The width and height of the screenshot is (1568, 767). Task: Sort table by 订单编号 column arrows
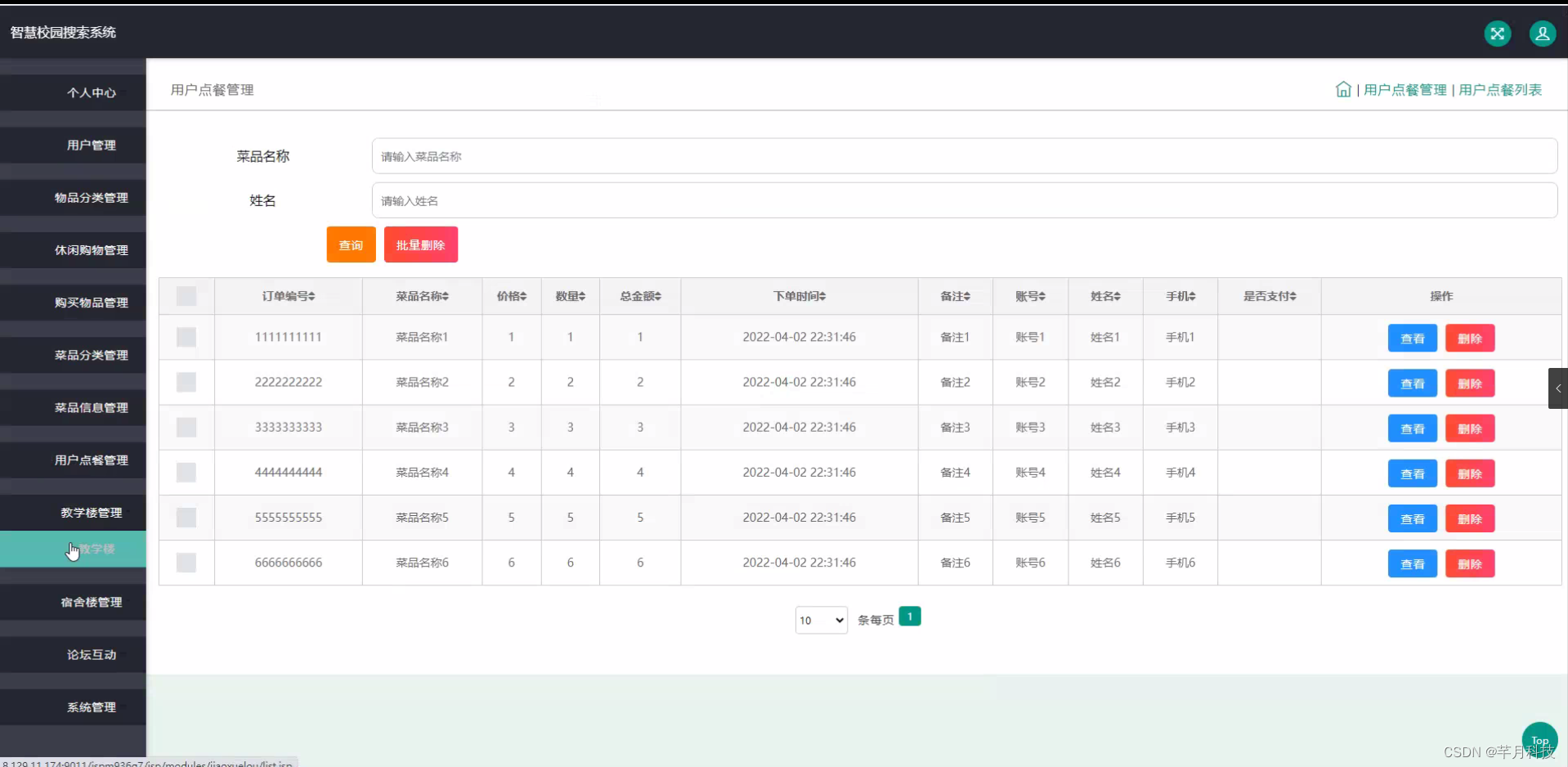pyautogui.click(x=311, y=296)
